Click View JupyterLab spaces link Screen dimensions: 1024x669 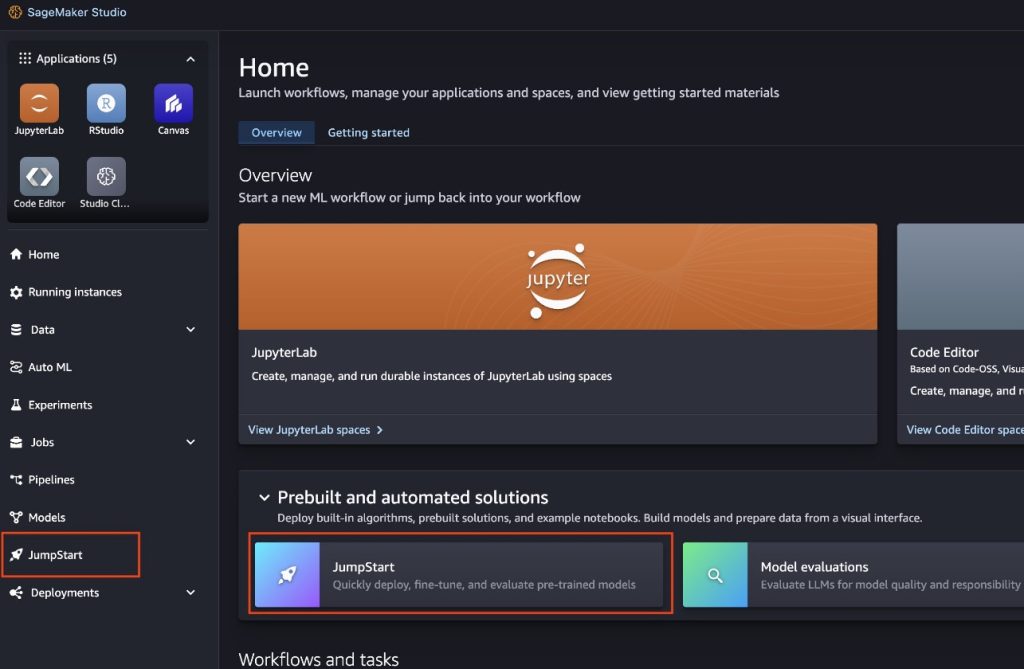point(309,430)
